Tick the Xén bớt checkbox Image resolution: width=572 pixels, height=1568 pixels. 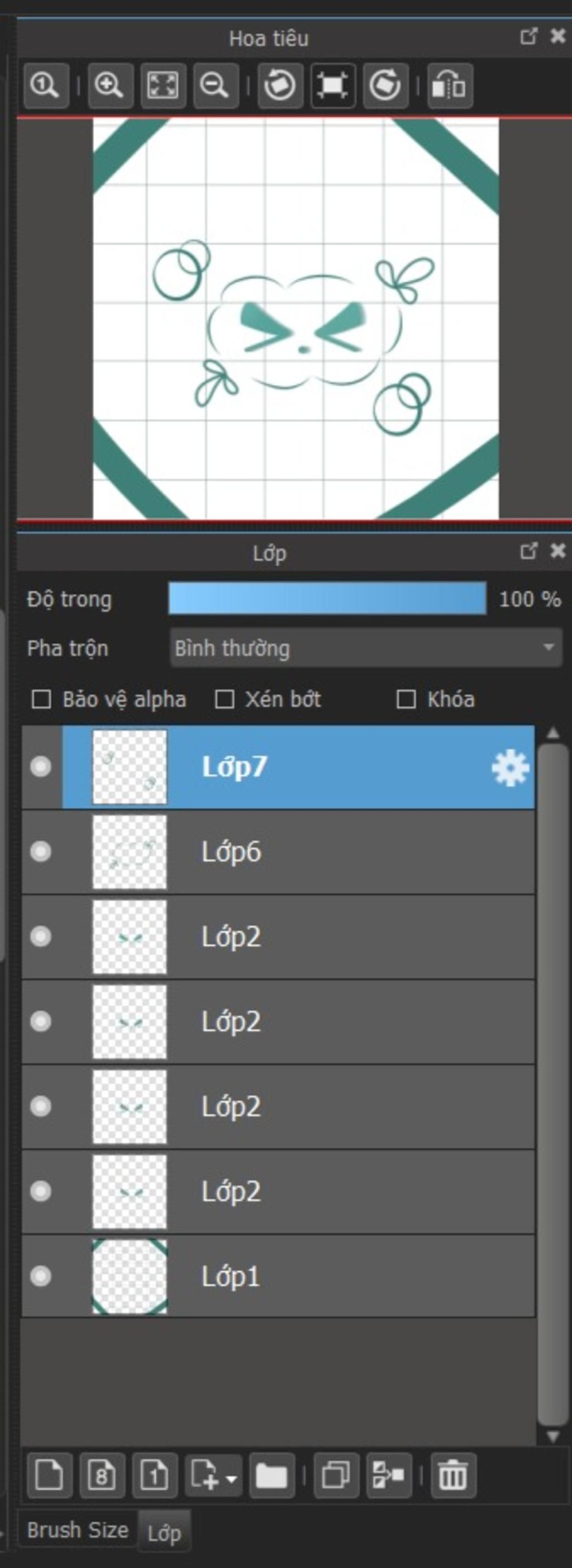pyautogui.click(x=225, y=699)
